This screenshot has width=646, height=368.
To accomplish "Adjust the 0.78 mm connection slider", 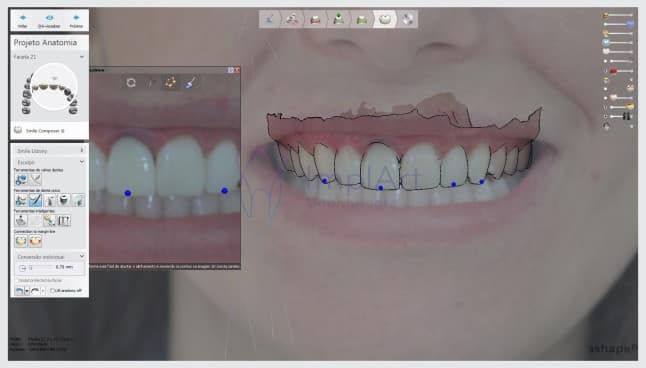I will click(41, 267).
